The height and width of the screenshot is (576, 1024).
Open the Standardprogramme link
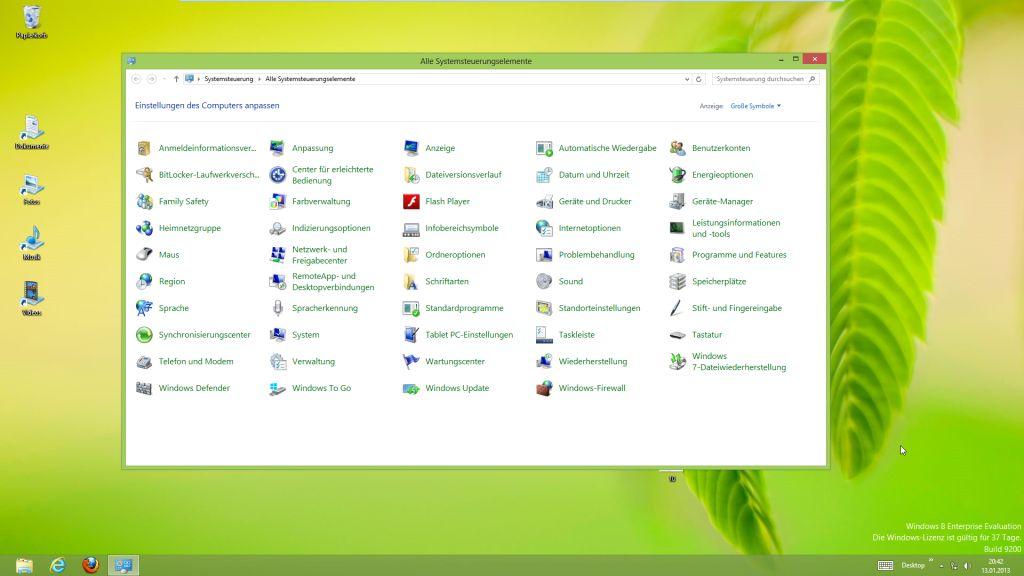click(x=464, y=308)
